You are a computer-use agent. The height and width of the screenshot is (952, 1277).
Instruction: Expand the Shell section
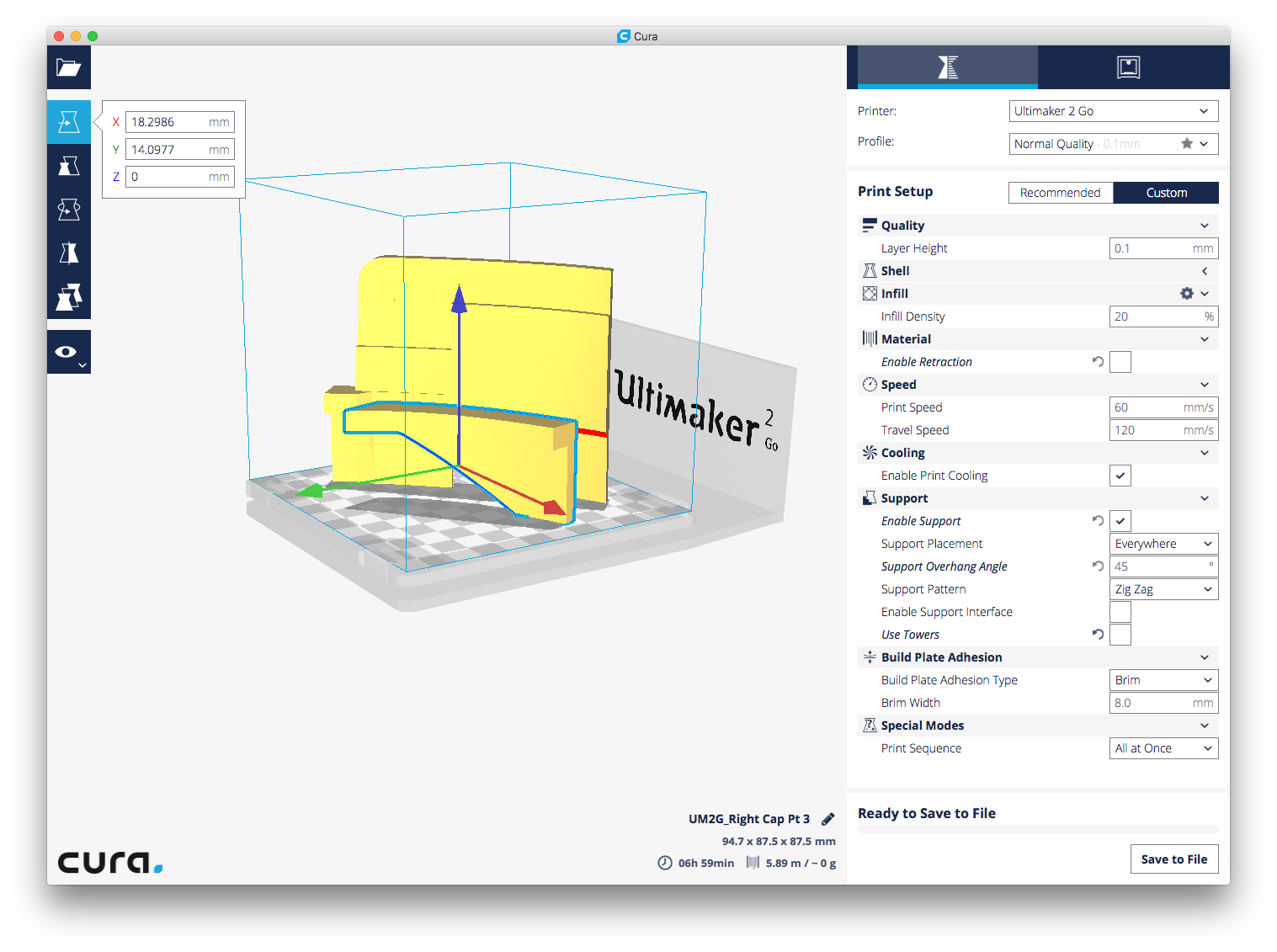coord(1205,271)
